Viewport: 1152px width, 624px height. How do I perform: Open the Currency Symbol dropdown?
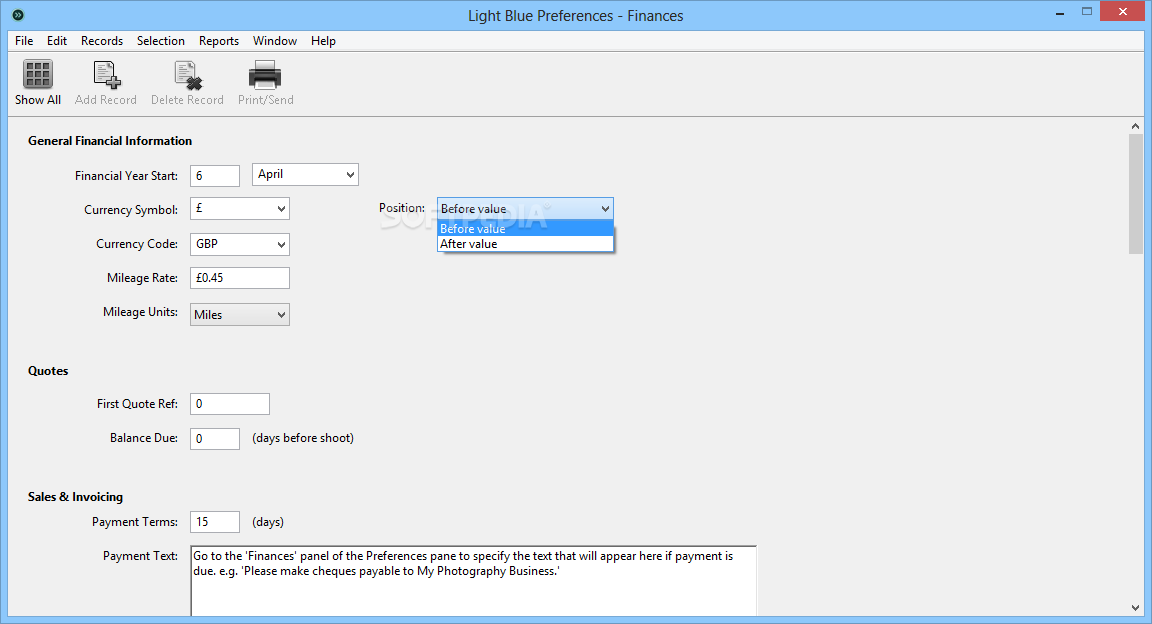tap(240, 209)
